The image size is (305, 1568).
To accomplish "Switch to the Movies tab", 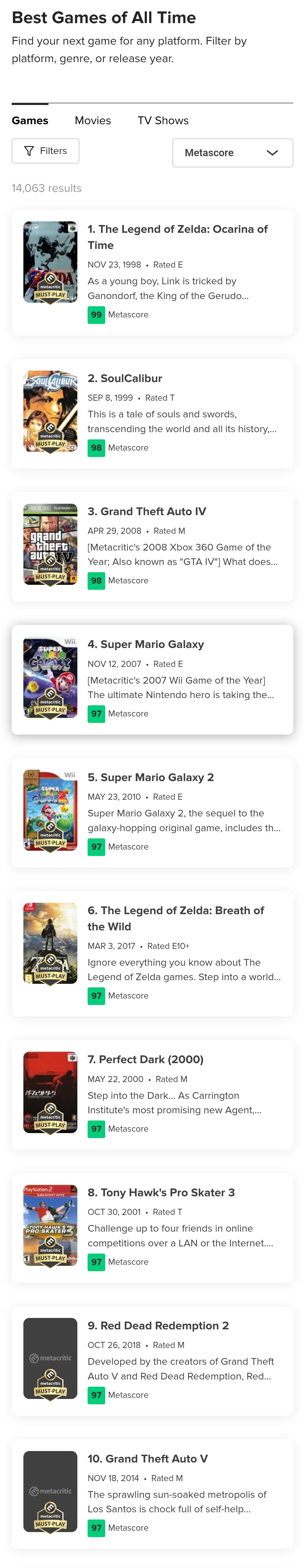I will pyautogui.click(x=93, y=121).
